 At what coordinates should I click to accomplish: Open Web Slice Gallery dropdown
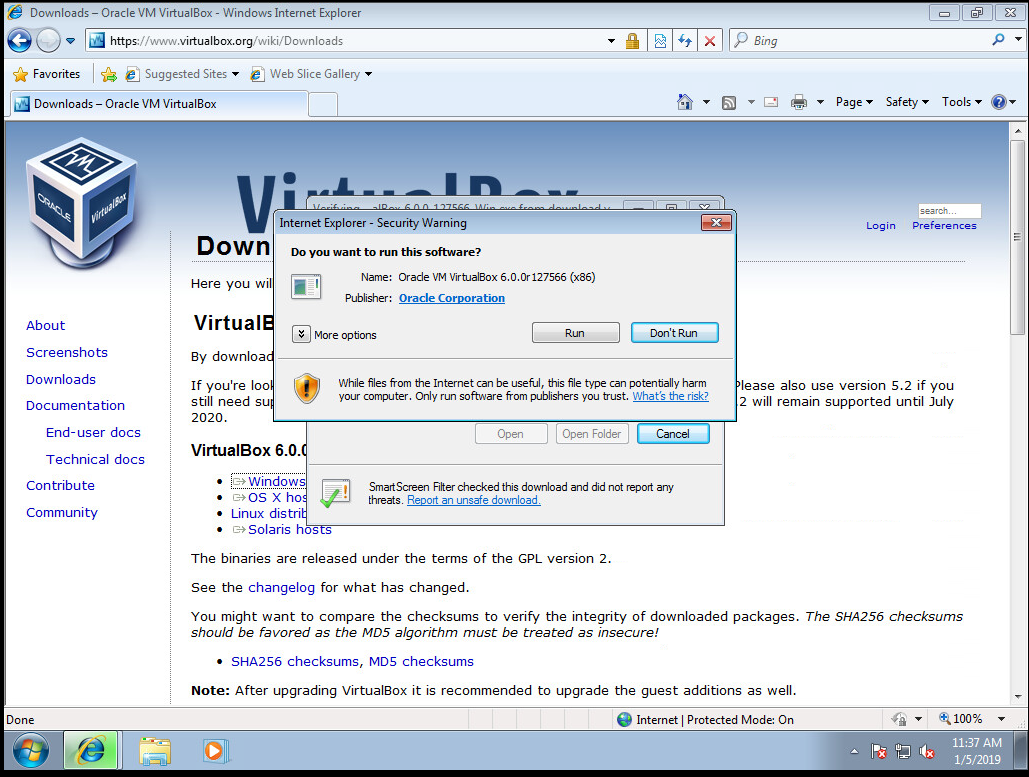point(311,74)
